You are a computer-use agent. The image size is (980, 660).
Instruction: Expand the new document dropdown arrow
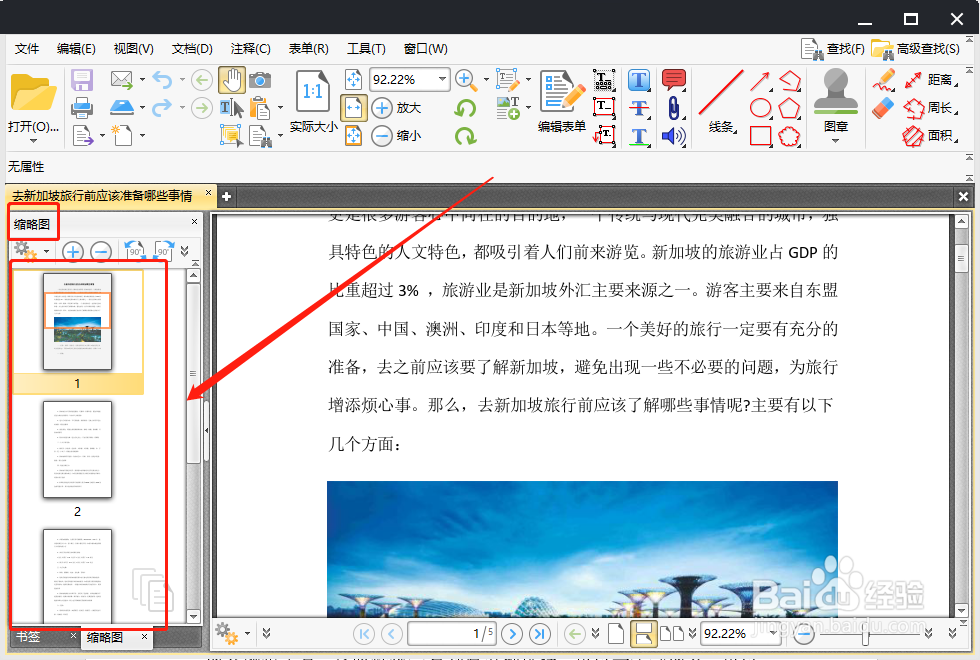tap(142, 136)
